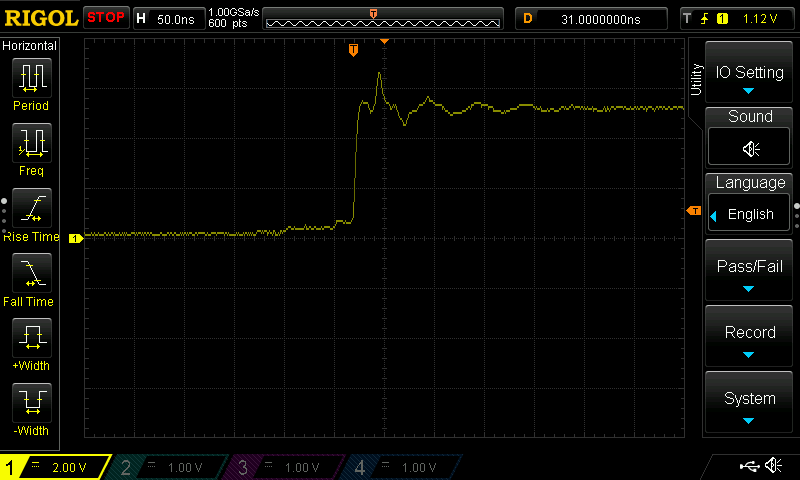Image resolution: width=800 pixels, height=480 pixels.
Task: Expand the Pass/Fail submenu
Action: coord(749,271)
